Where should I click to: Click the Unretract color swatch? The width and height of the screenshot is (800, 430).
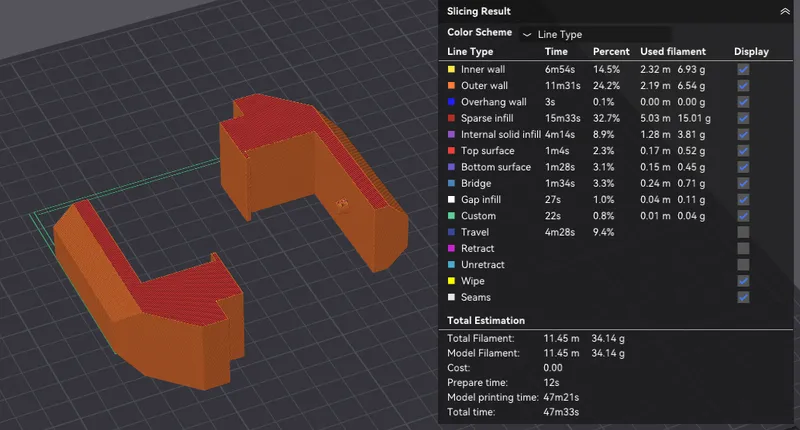tap(451, 265)
